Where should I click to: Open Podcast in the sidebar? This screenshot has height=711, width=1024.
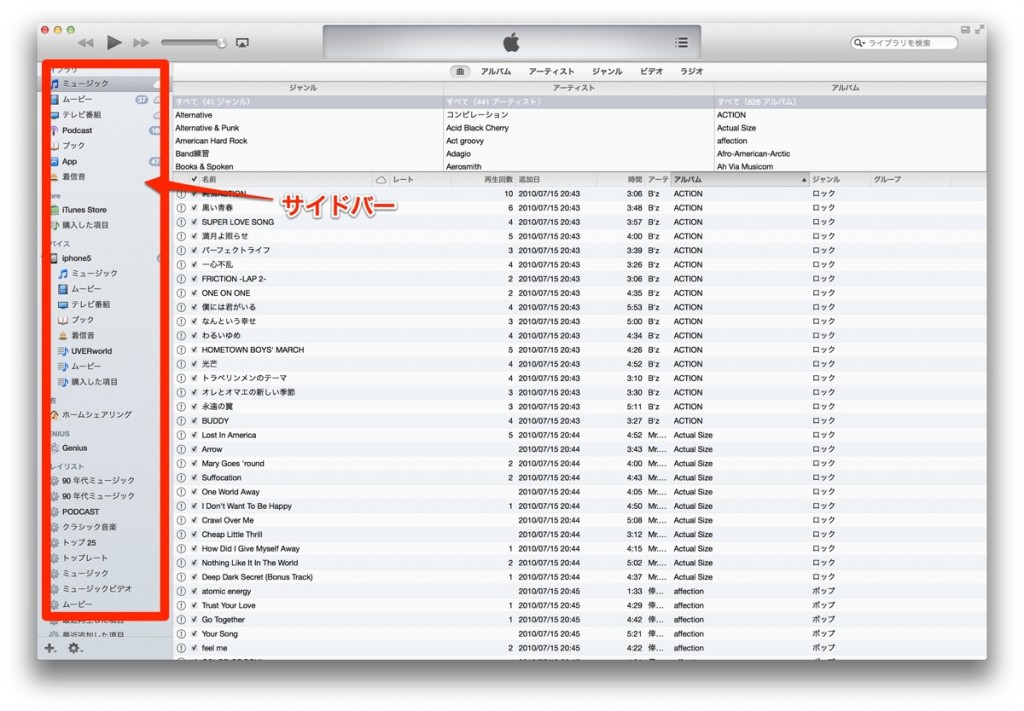(x=76, y=130)
